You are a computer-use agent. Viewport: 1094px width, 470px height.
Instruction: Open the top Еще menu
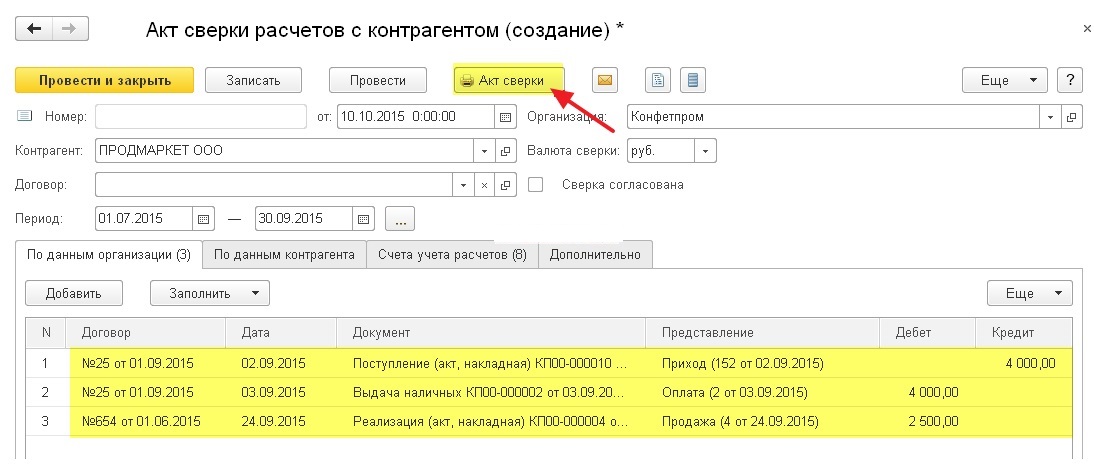click(1004, 80)
